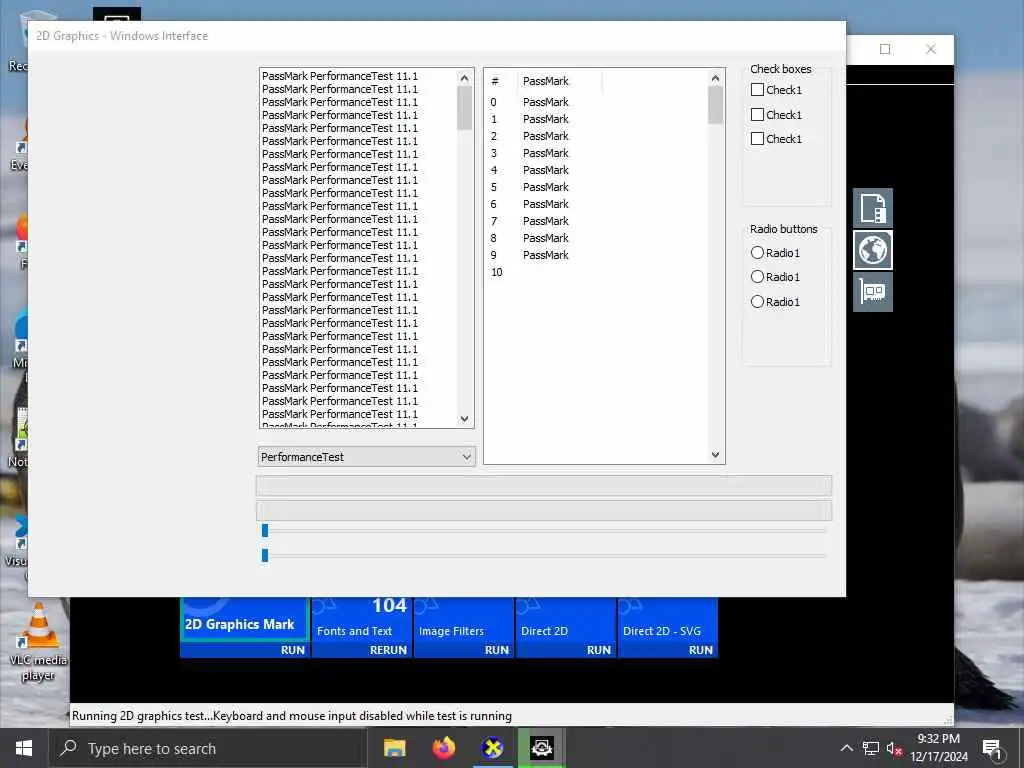Select the top Radio1 radio button

click(758, 253)
